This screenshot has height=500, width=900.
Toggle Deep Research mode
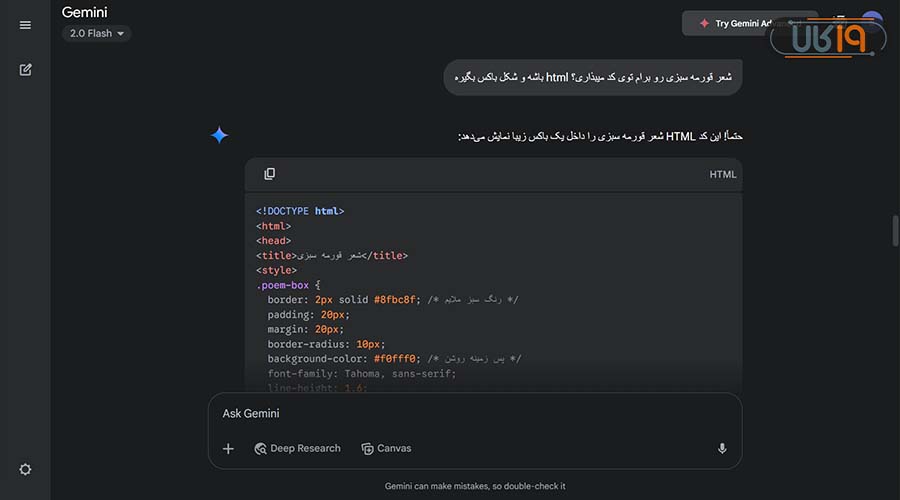[x=297, y=449]
